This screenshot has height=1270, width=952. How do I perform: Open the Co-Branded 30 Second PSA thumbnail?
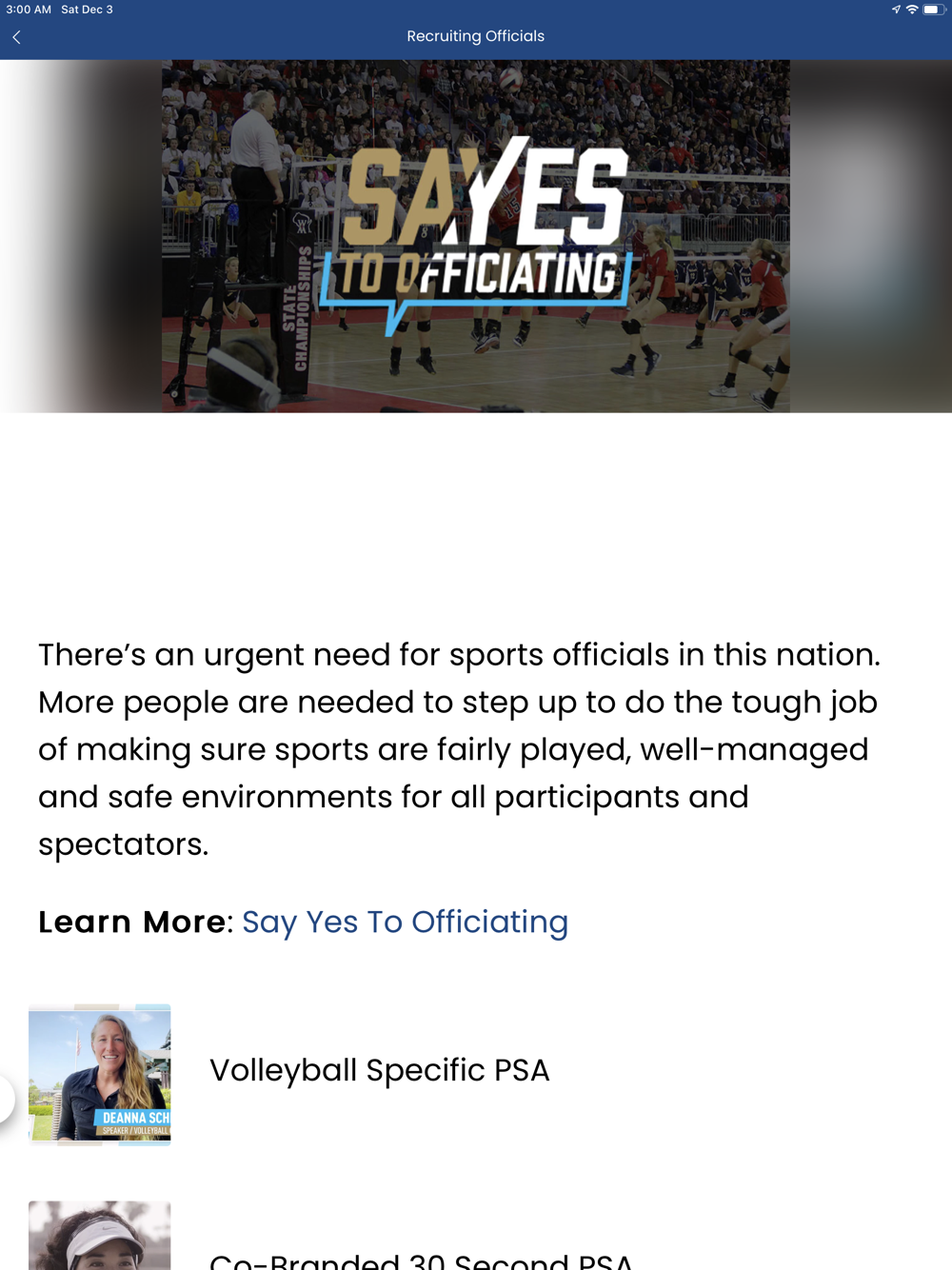[x=100, y=1236]
